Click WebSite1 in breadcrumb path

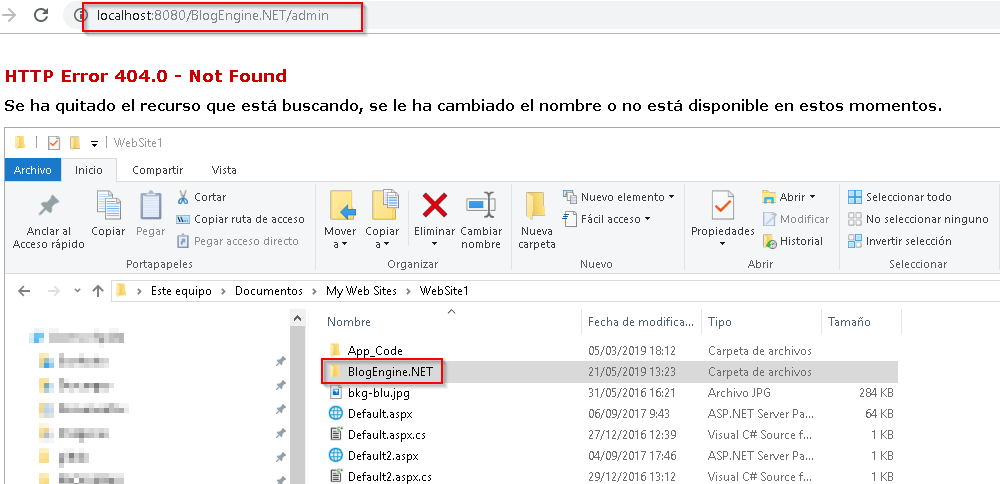(444, 291)
